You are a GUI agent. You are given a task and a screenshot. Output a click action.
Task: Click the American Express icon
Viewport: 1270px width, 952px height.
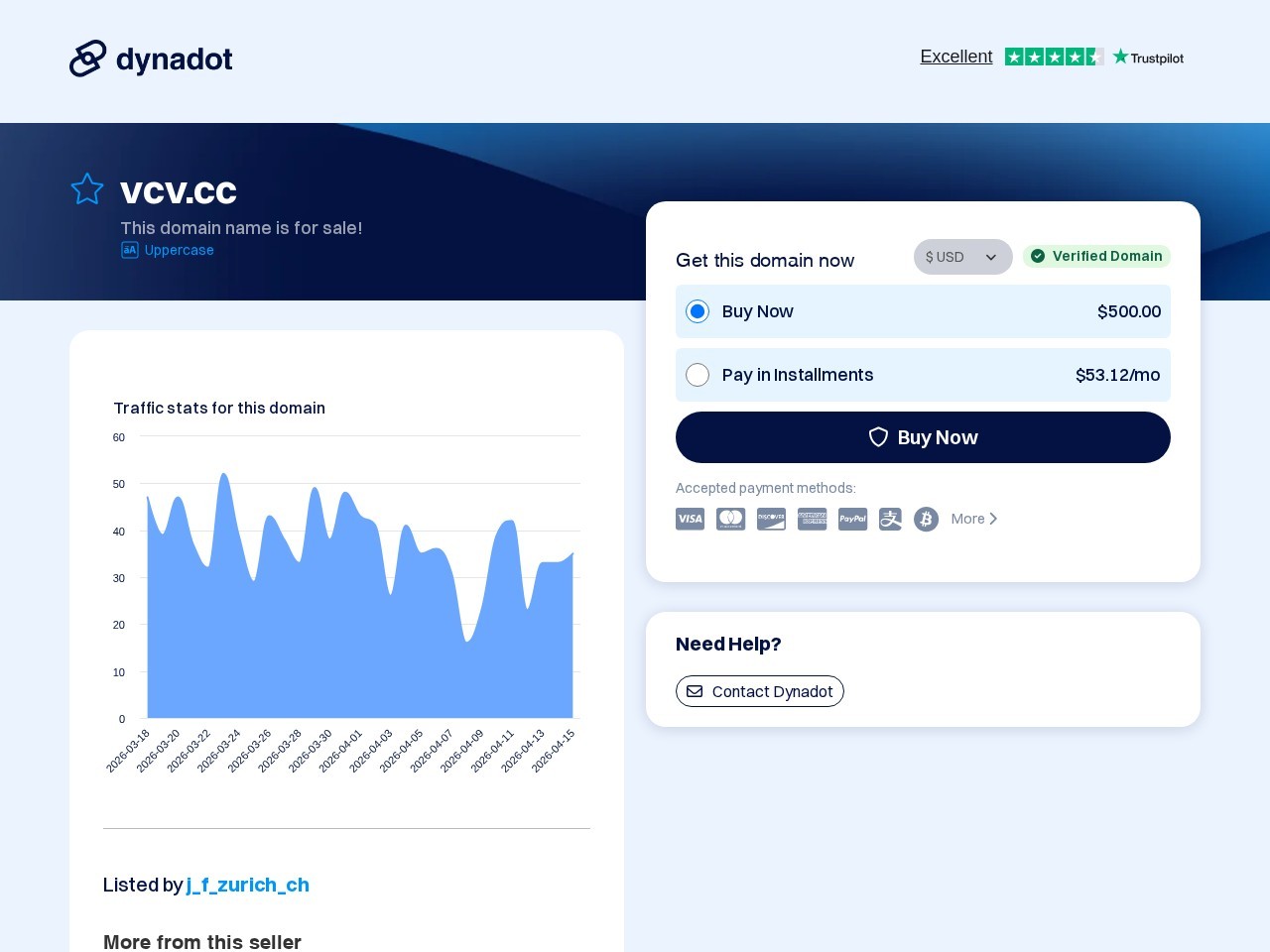(x=813, y=519)
